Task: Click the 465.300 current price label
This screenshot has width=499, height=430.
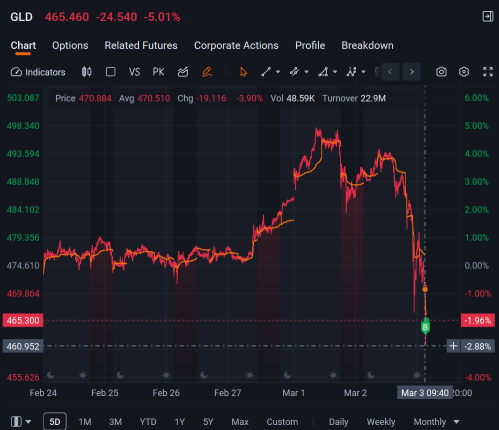Action: pos(23,320)
